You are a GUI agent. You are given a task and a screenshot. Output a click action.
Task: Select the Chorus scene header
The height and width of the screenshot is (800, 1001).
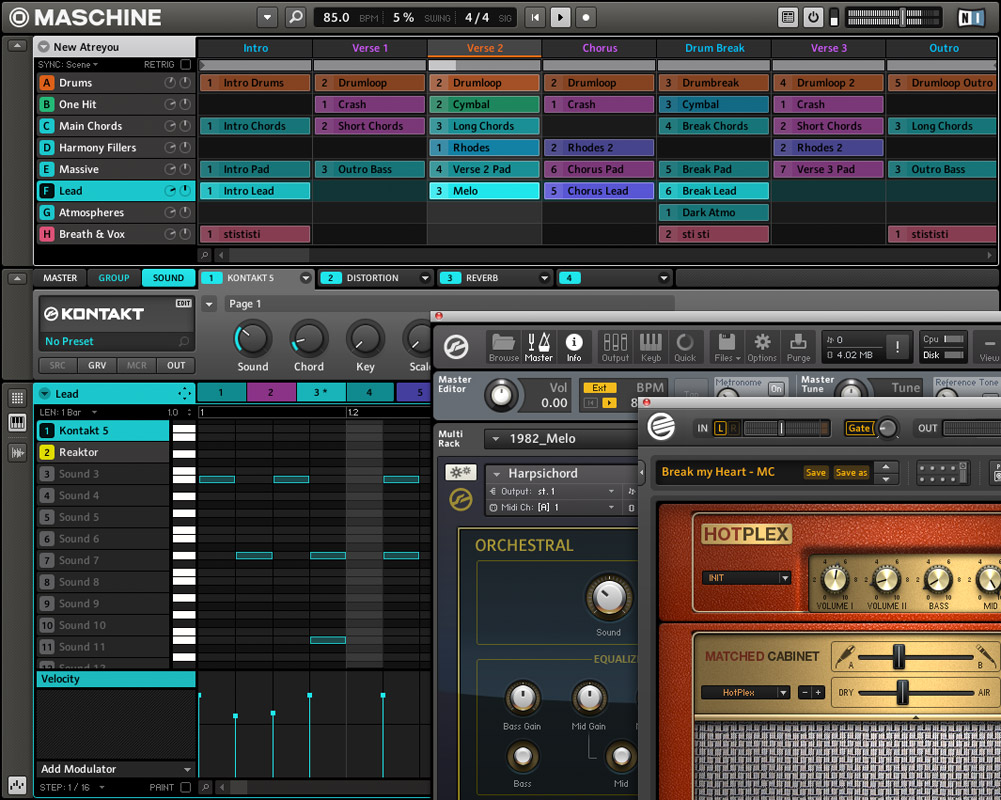[x=599, y=48]
